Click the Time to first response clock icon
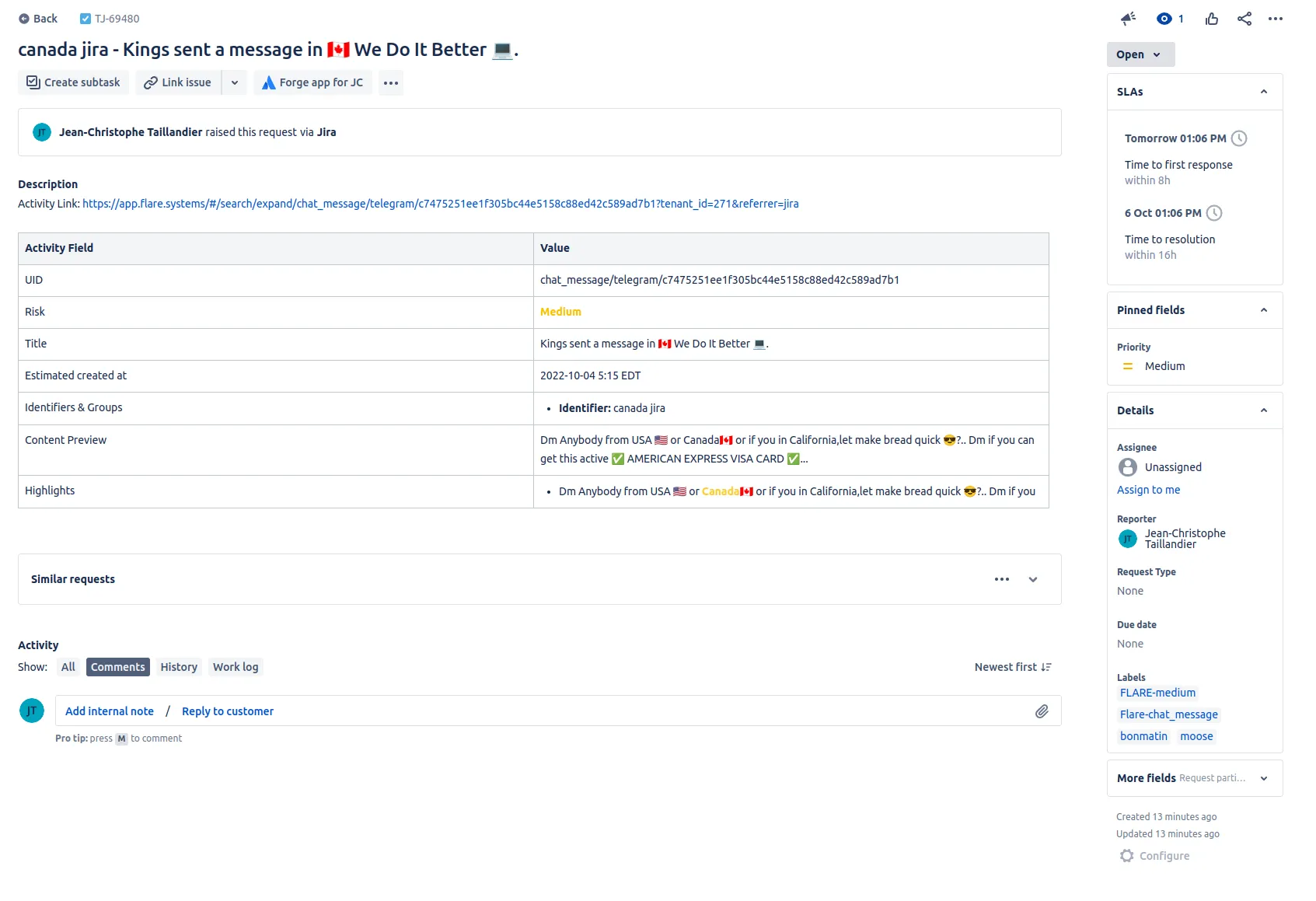1316x901 pixels. point(1239,138)
